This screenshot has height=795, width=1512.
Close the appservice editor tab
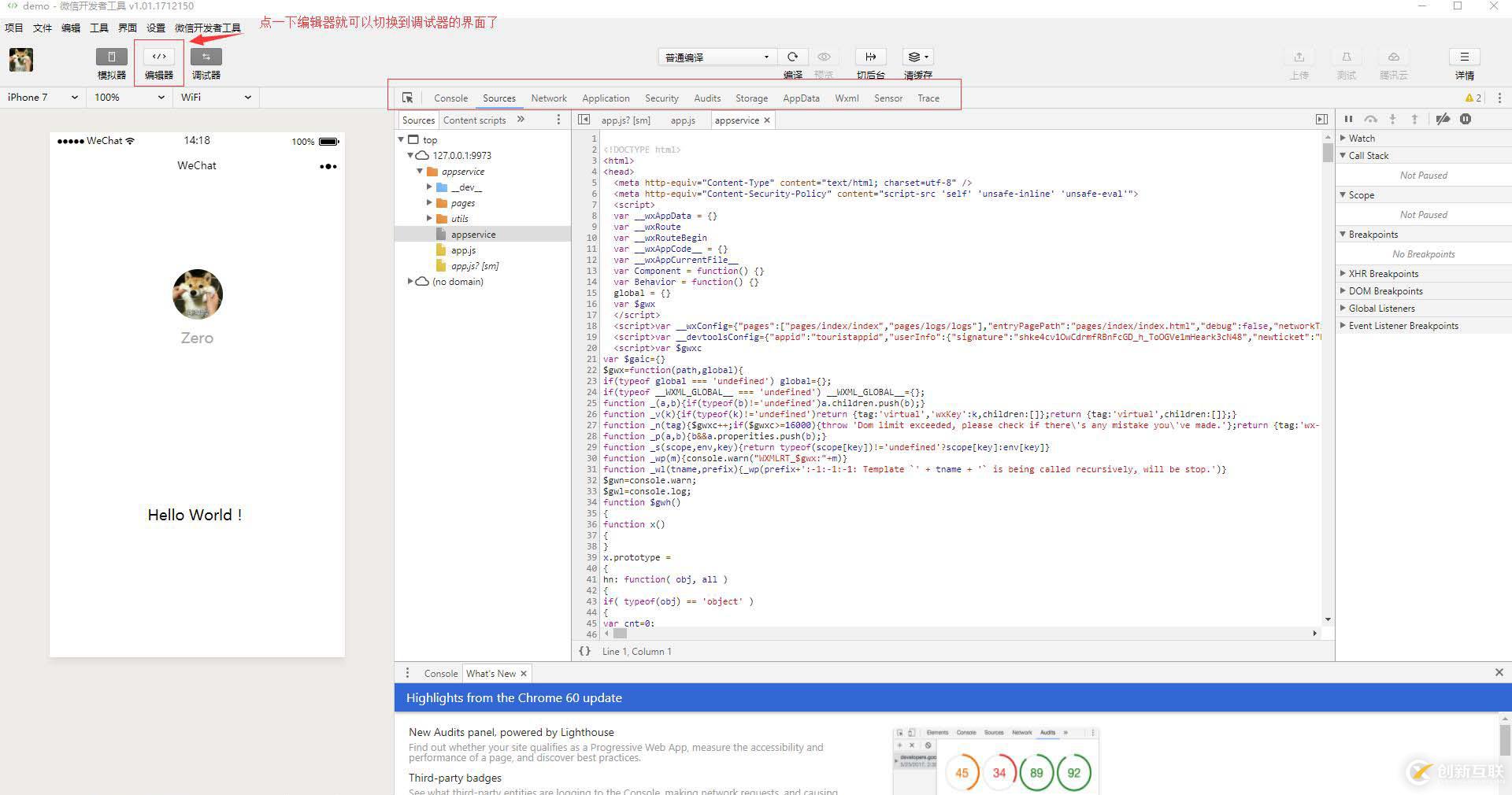(766, 120)
